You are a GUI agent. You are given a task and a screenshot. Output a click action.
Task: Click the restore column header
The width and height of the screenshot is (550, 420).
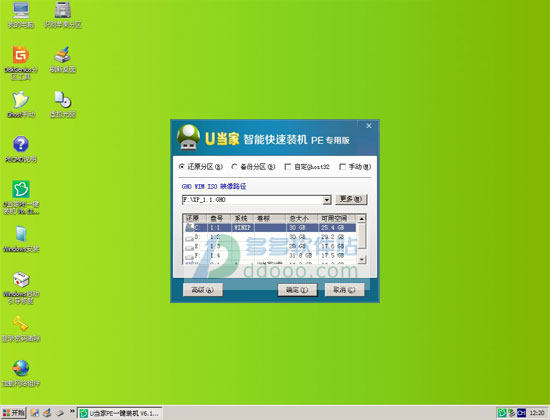195,219
